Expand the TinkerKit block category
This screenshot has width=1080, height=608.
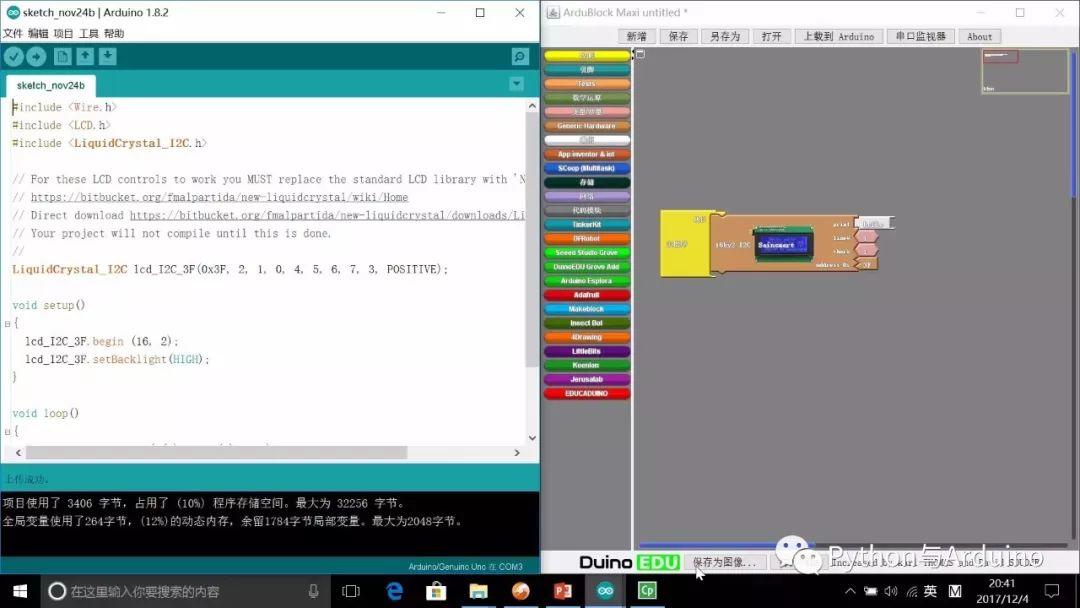586,224
